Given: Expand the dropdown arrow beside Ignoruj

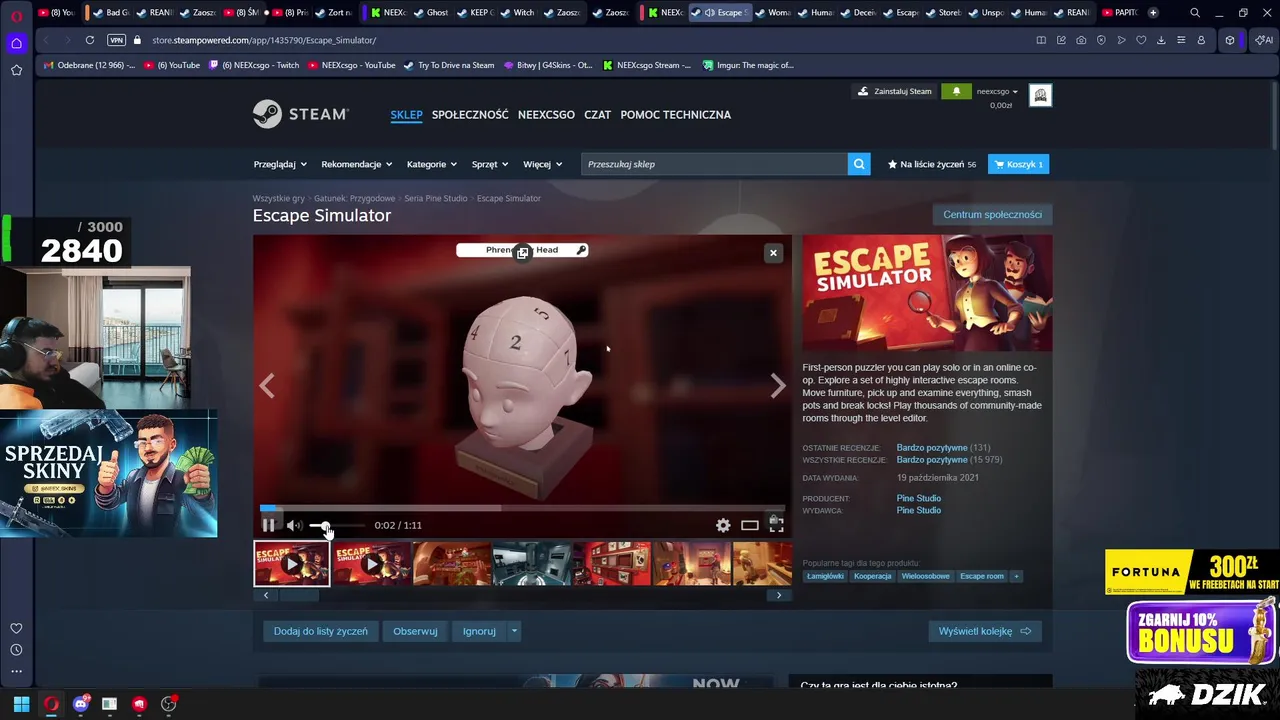Looking at the screenshot, I should pyautogui.click(x=515, y=631).
